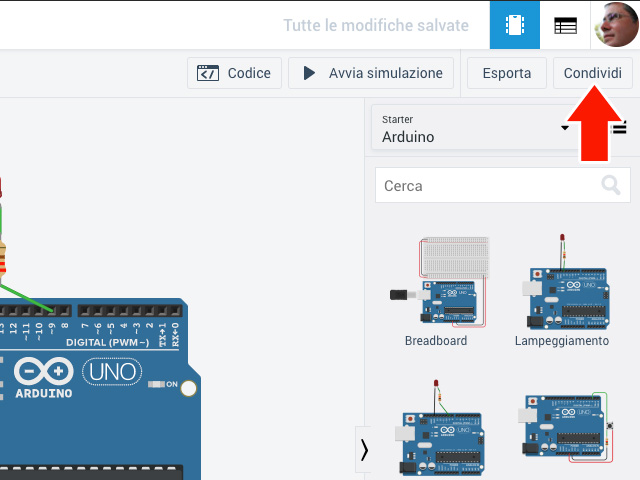Click into the Cerca search field

click(485, 185)
